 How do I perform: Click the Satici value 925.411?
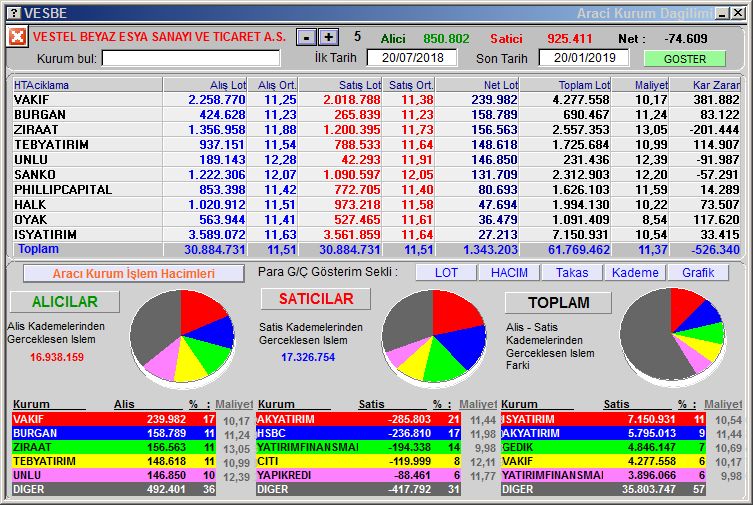click(570, 38)
